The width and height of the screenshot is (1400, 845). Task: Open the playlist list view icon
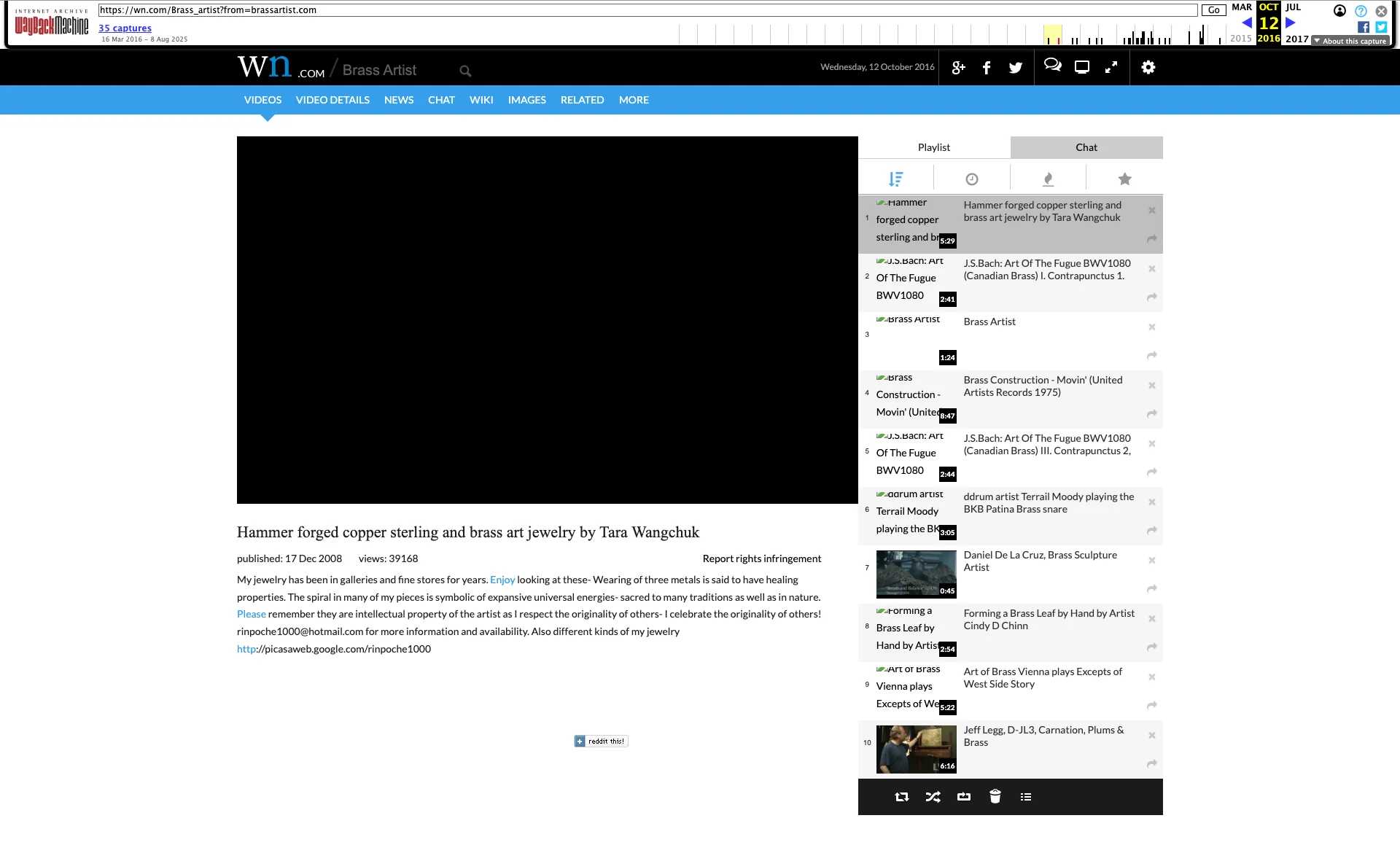[x=1026, y=797]
